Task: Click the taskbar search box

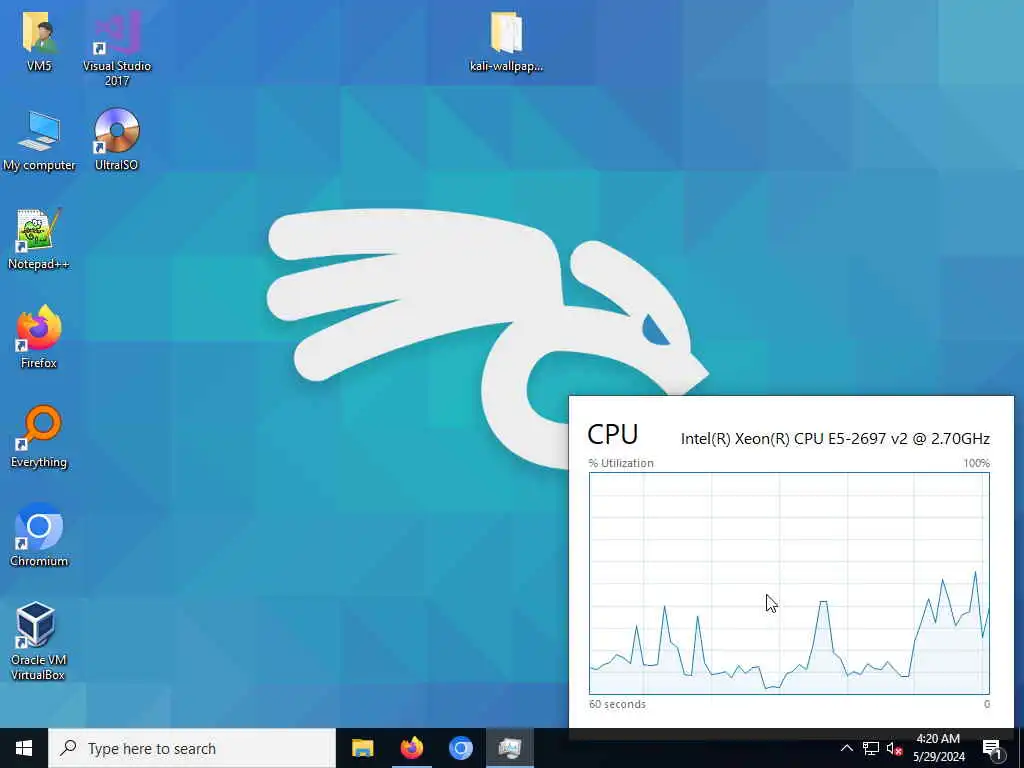Action: (x=192, y=748)
